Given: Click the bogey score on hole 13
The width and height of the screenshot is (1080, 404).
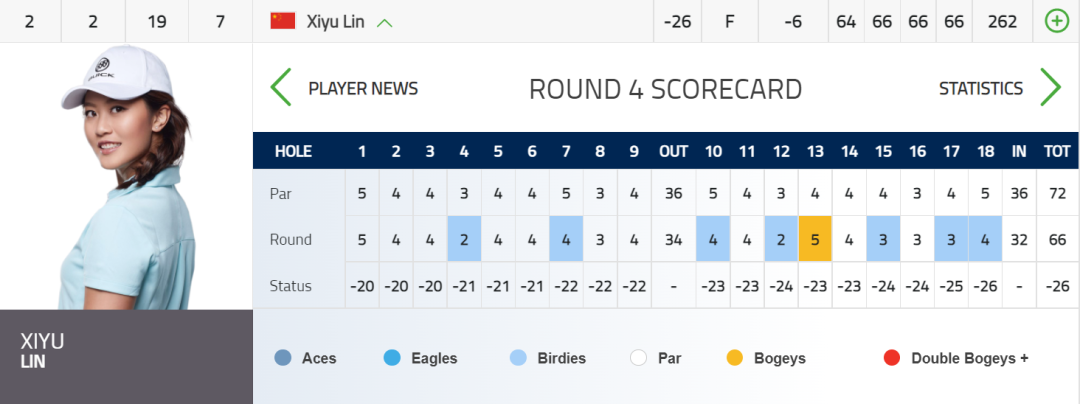Looking at the screenshot, I should tap(815, 240).
